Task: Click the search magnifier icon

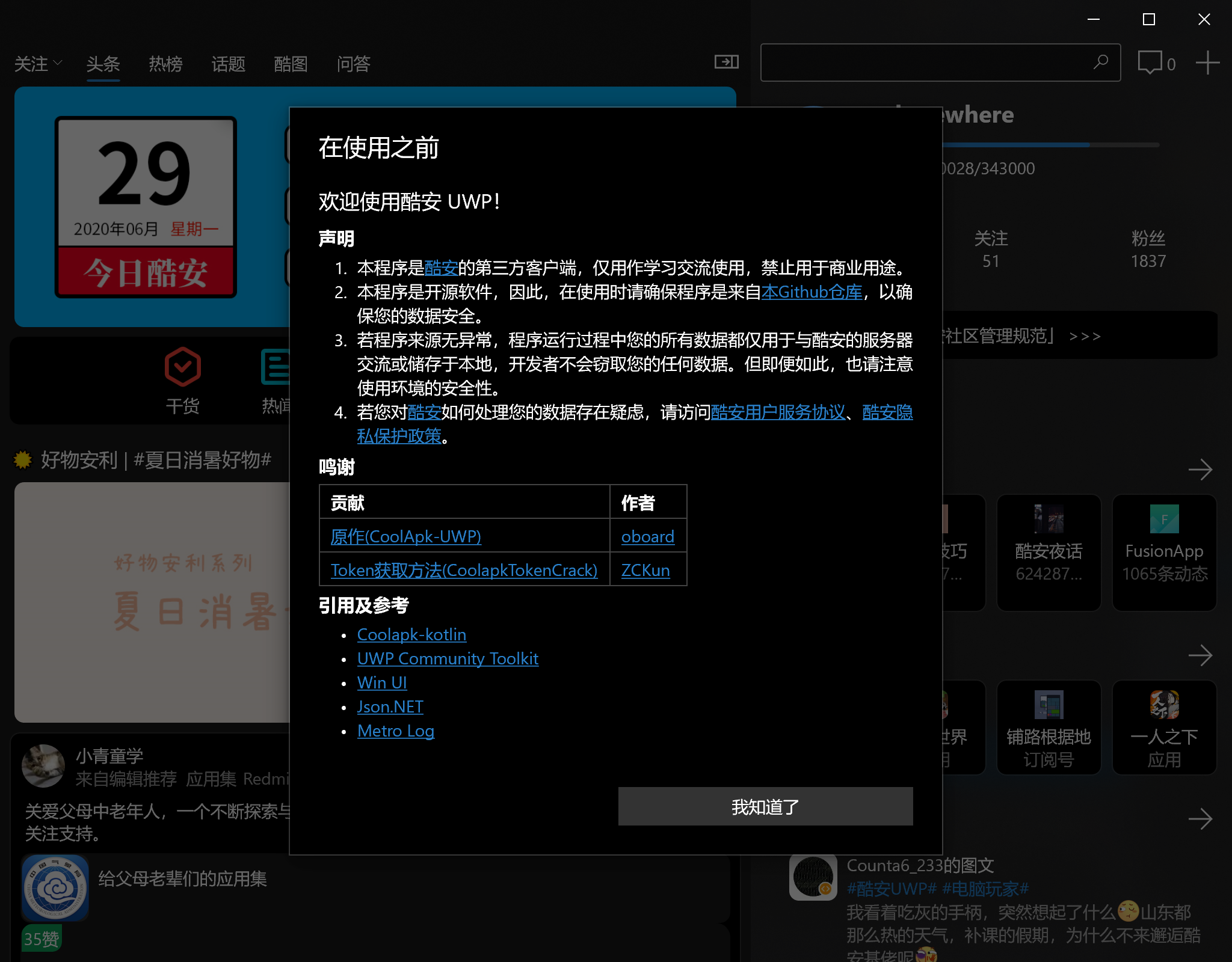Action: click(1100, 63)
